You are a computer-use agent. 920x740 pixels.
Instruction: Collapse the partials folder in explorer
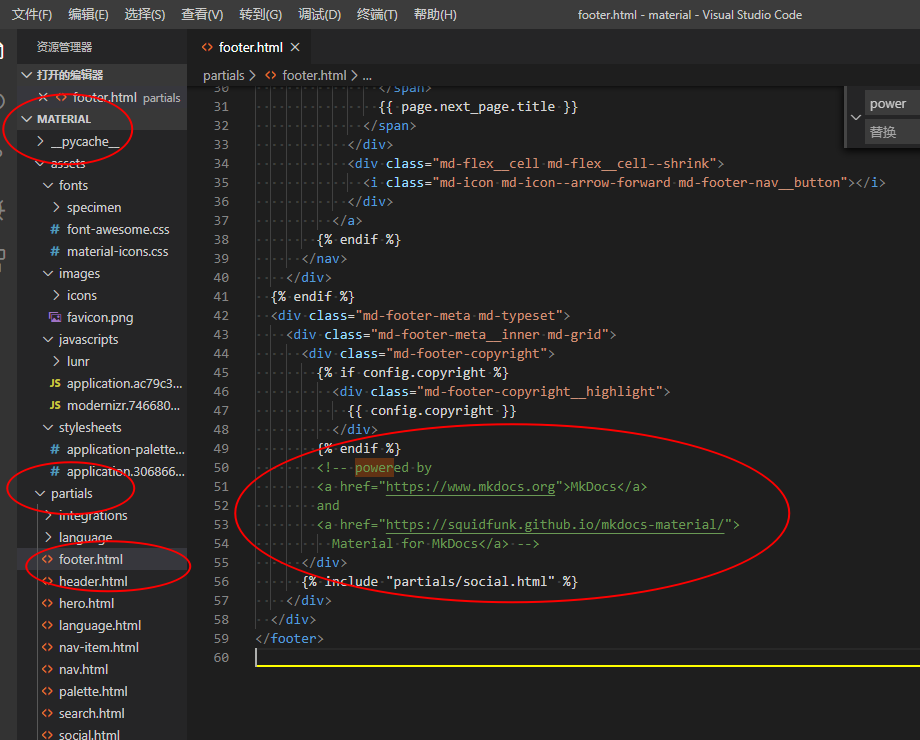click(x=40, y=494)
